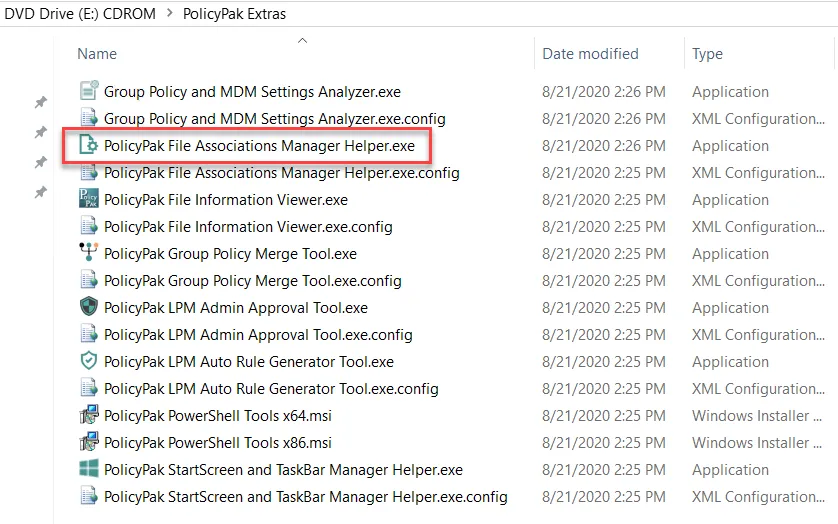Click the third pin icon in the navigation pane
Screen dimensions: 838x524
point(41,162)
